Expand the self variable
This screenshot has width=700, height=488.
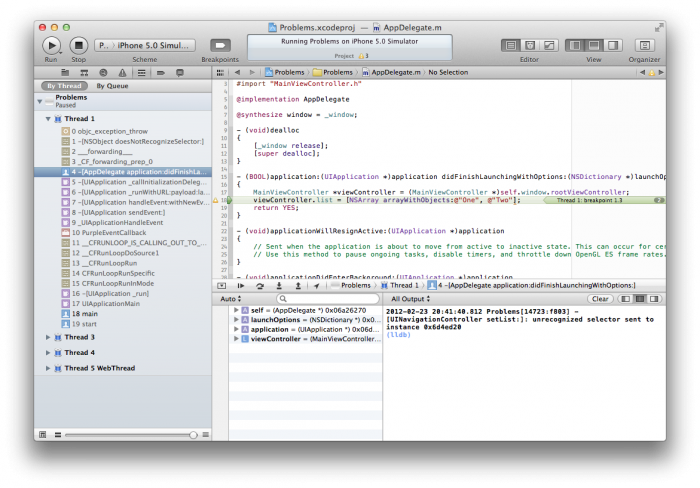click(236, 310)
